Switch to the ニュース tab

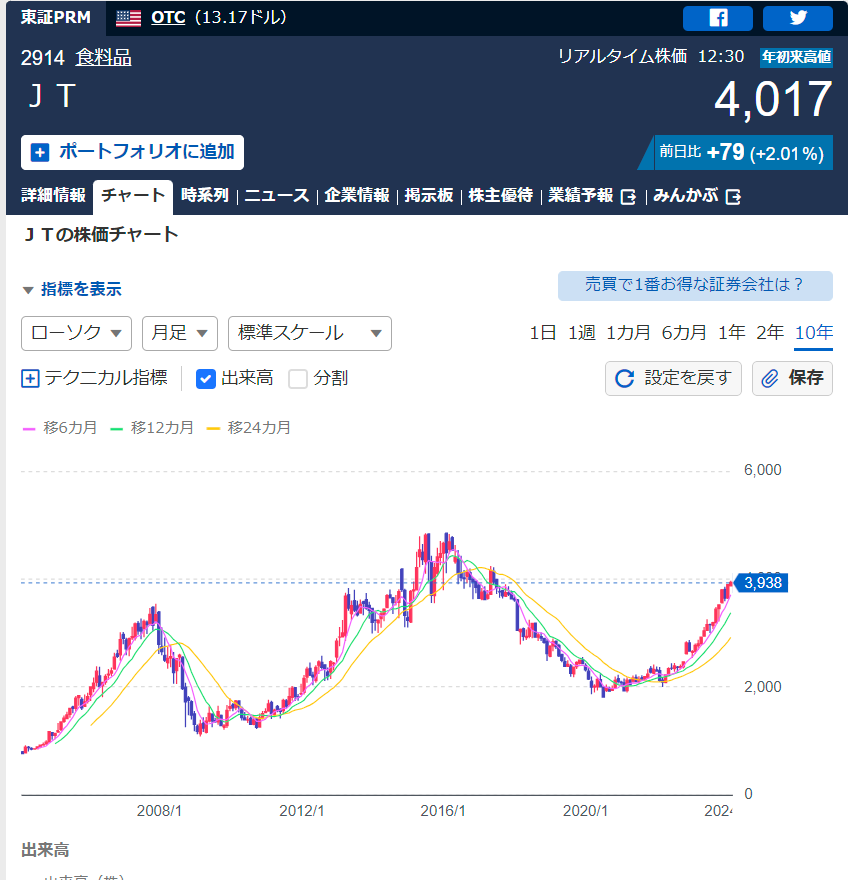[x=277, y=196]
